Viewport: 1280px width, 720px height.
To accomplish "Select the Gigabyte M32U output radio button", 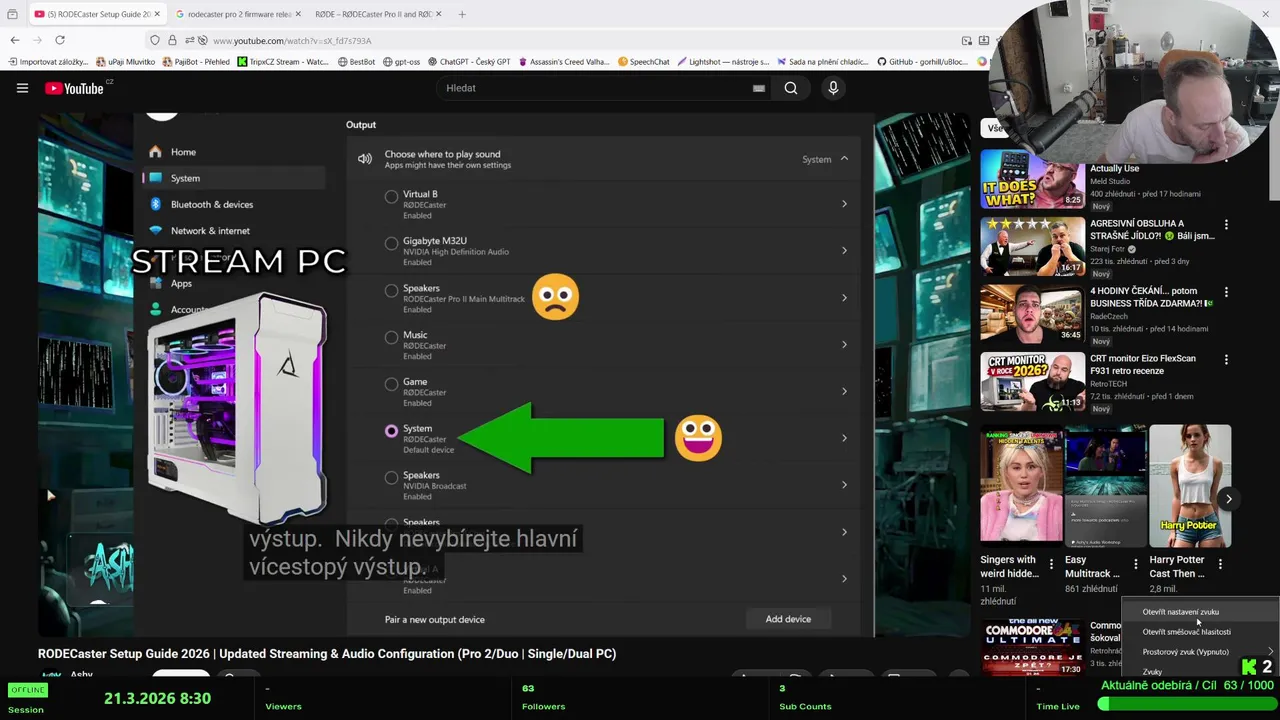I will [x=391, y=243].
